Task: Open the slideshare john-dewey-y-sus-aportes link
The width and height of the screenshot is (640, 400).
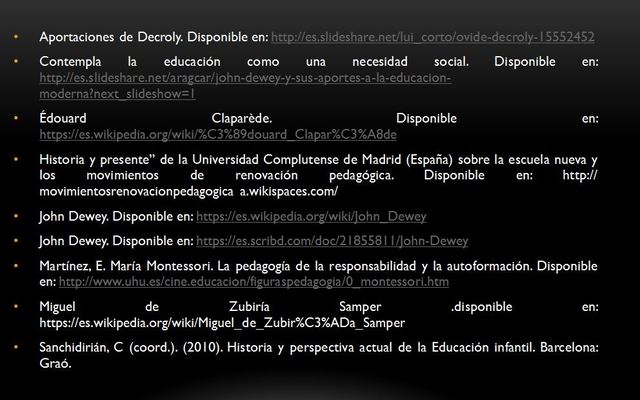Action: [245, 86]
